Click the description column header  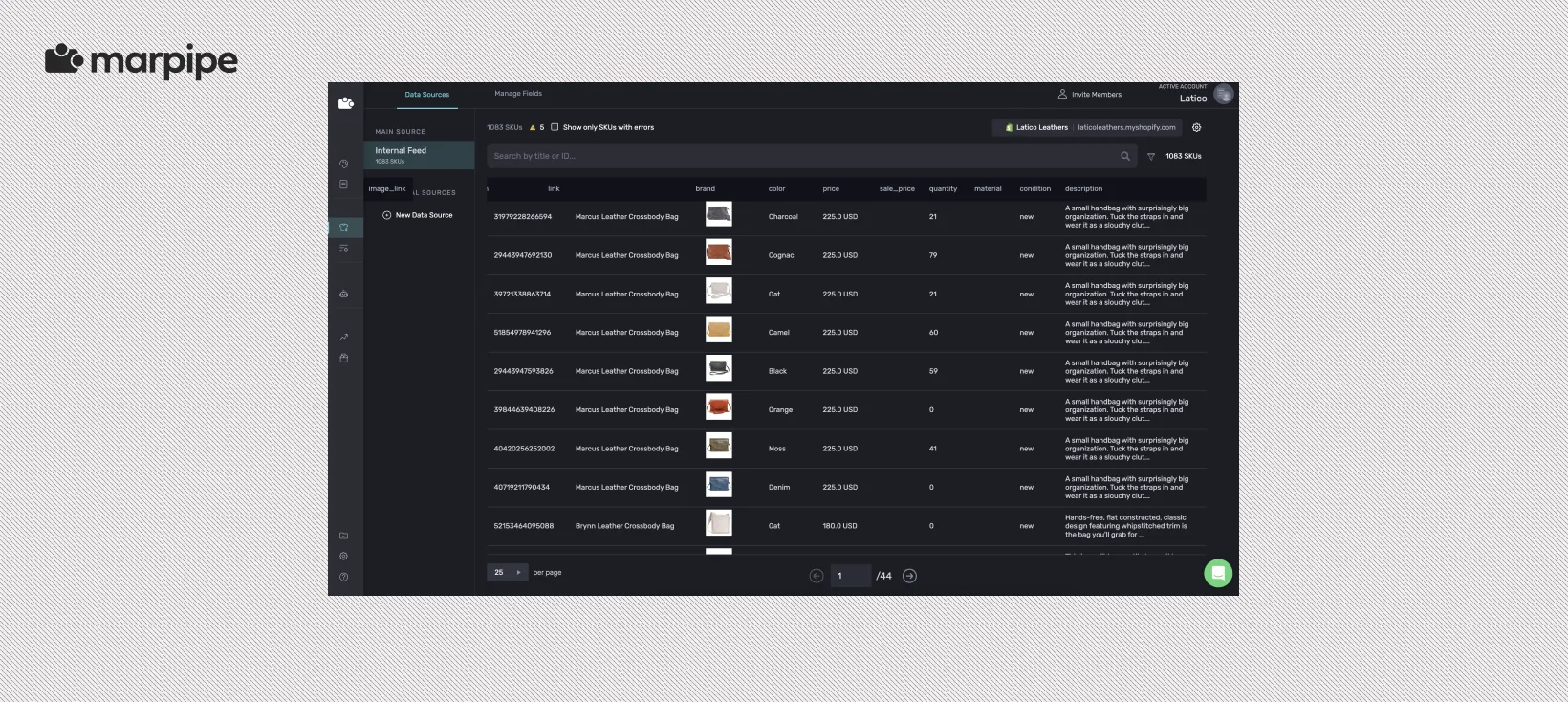point(1084,188)
